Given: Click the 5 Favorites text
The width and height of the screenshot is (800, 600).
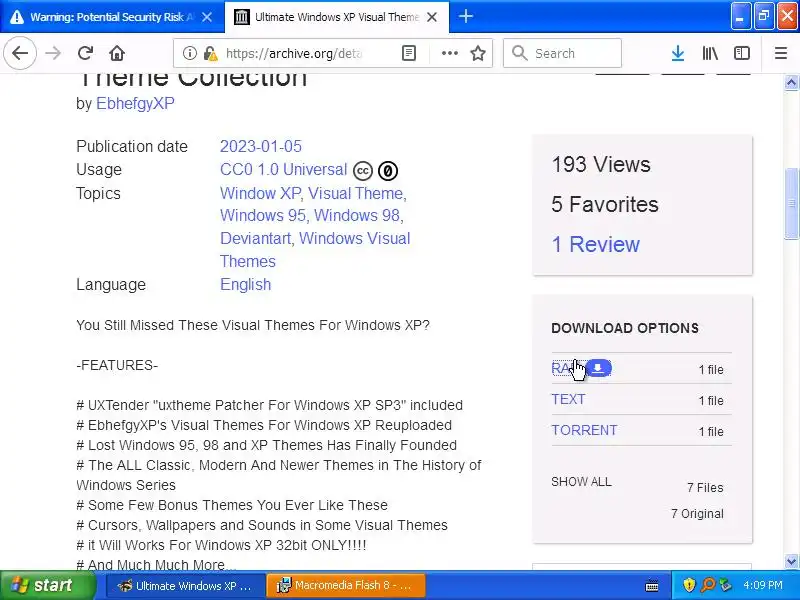Looking at the screenshot, I should tap(605, 204).
